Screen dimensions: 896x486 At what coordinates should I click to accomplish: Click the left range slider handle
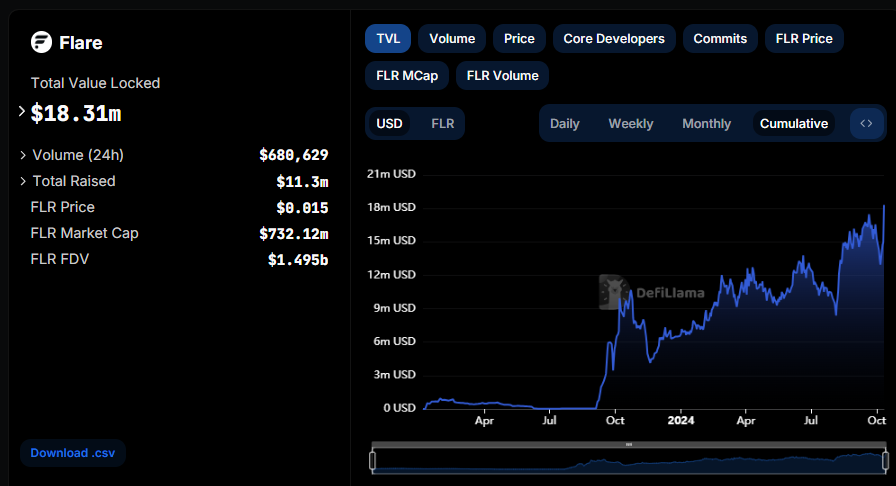click(373, 461)
